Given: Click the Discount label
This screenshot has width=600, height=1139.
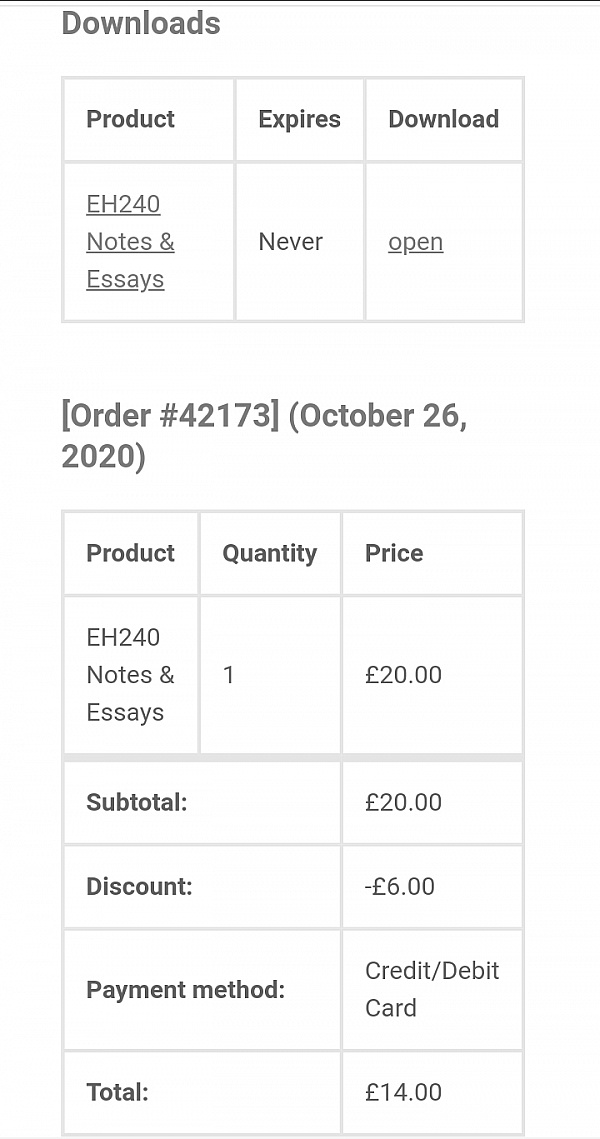Looking at the screenshot, I should coord(139,887).
